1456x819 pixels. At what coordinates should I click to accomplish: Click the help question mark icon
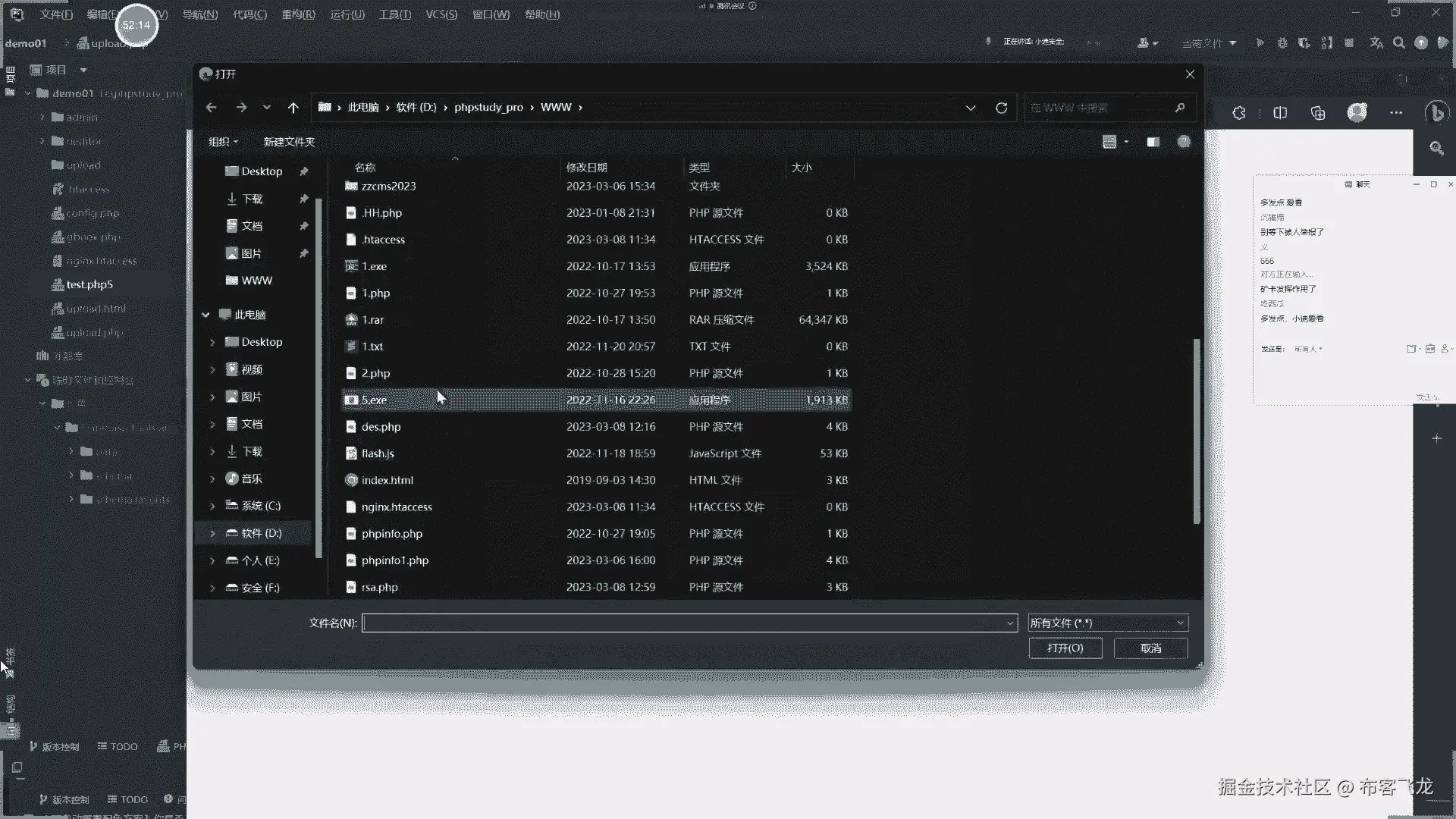1184,142
